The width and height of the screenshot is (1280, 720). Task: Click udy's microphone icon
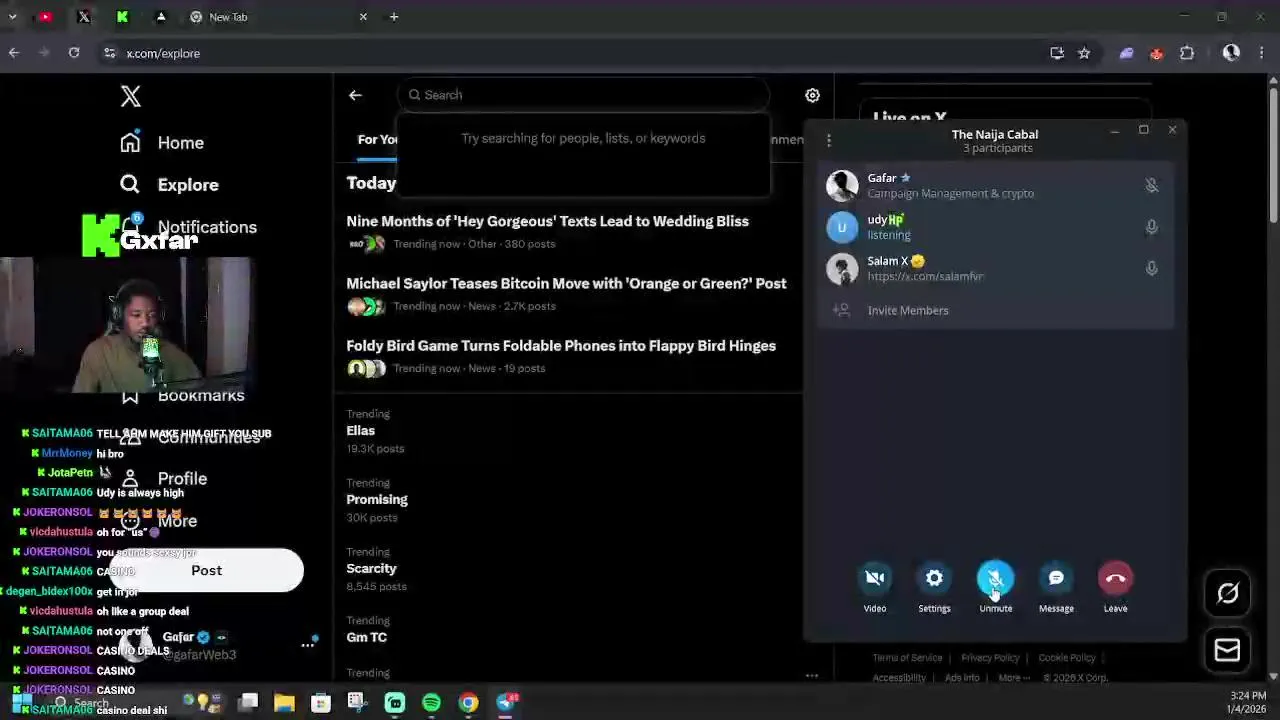1151,227
